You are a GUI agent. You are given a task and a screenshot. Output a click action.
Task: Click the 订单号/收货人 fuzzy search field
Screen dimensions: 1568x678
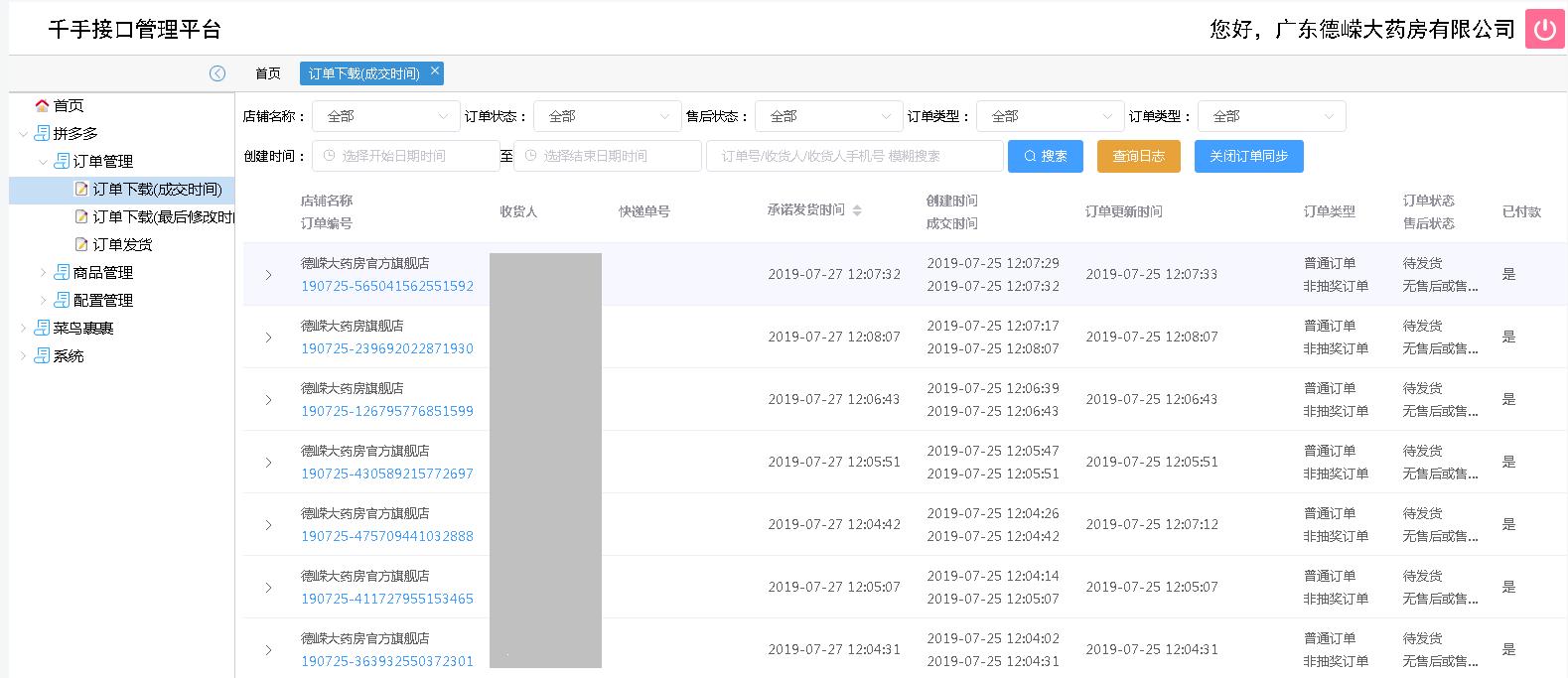(x=854, y=156)
